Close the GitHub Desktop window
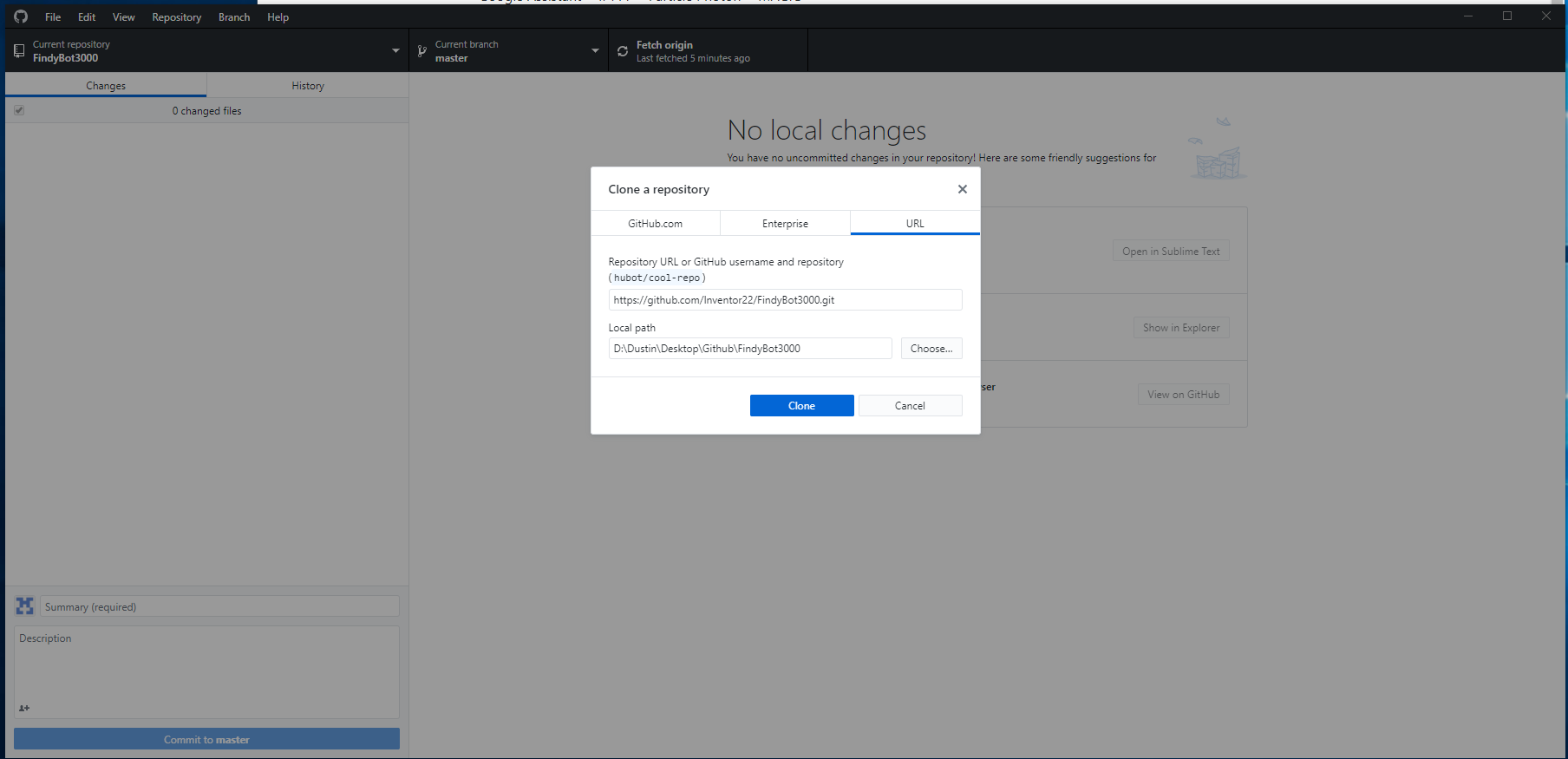 (1546, 16)
